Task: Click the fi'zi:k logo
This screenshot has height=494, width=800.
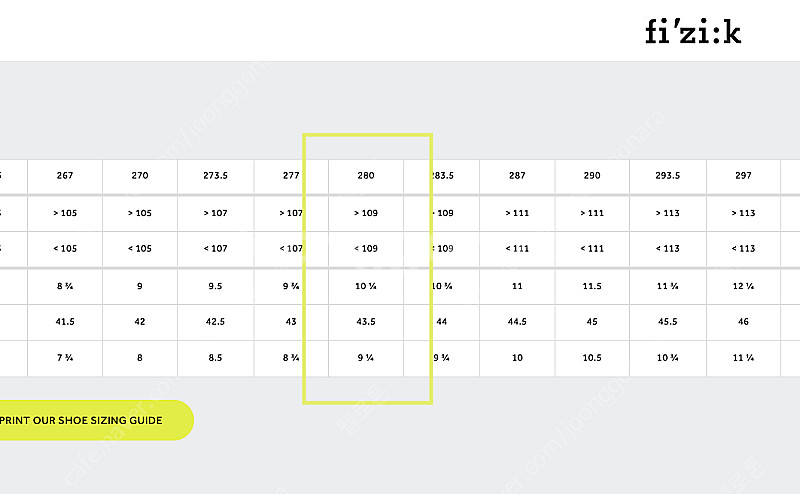Action: pos(693,32)
